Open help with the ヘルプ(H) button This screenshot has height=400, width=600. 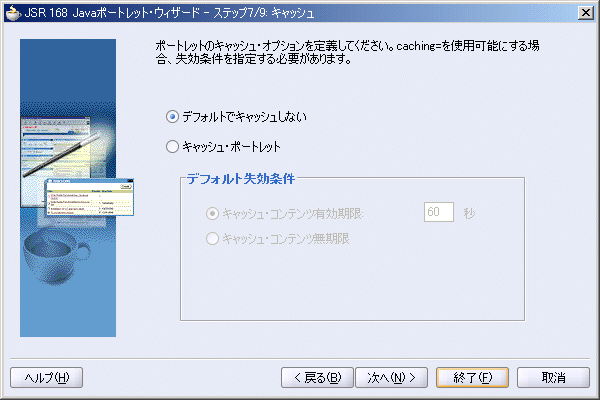(46, 378)
